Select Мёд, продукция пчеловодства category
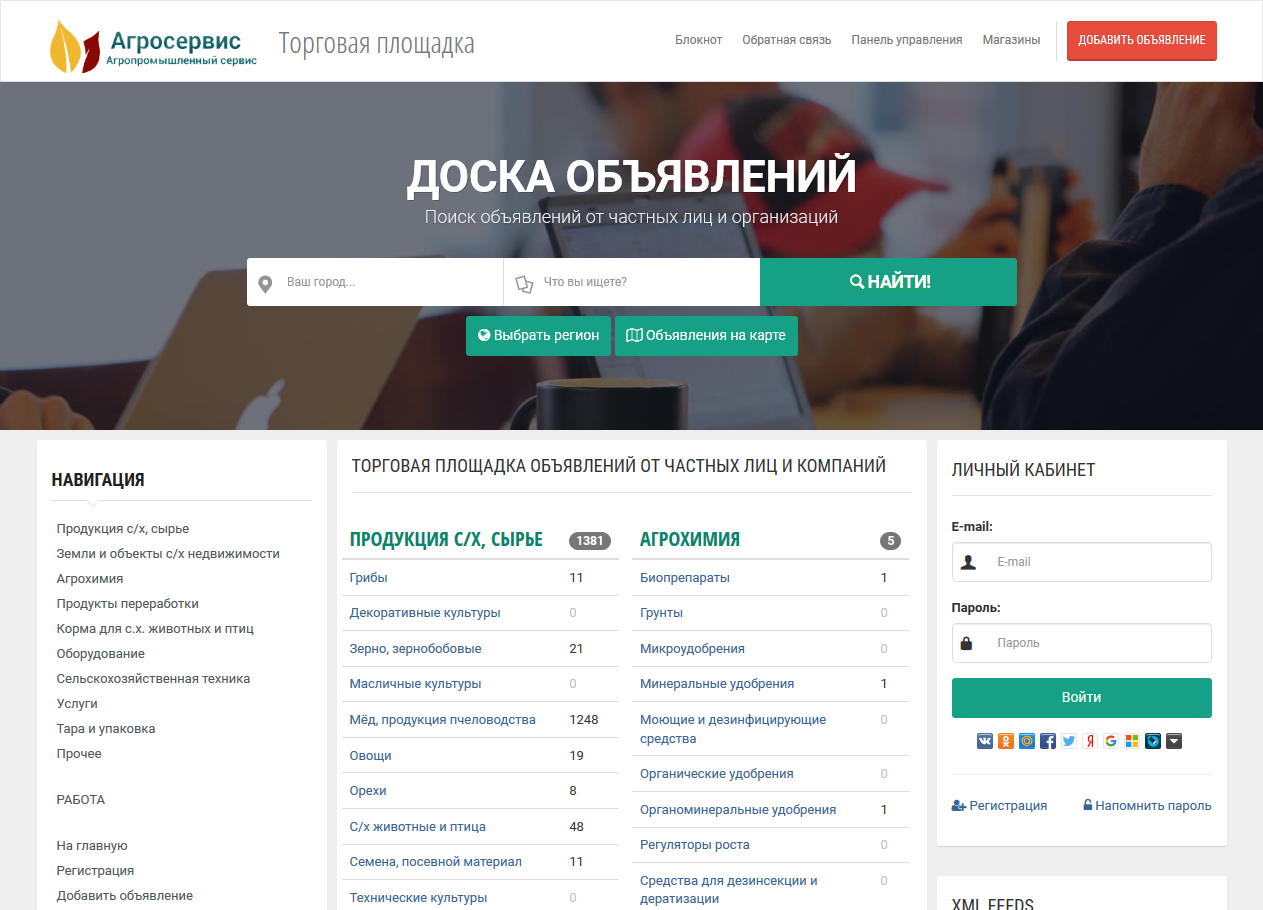This screenshot has width=1263, height=910. pyautogui.click(x=442, y=720)
